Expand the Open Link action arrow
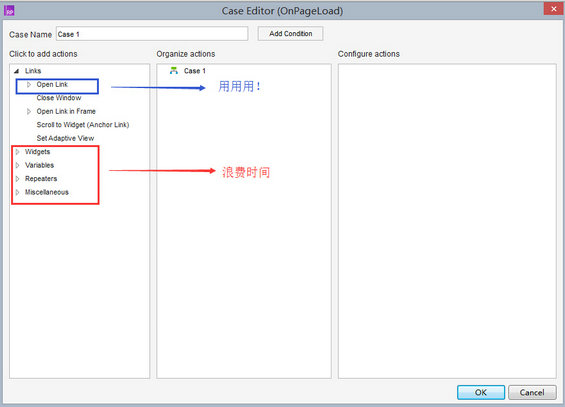The width and height of the screenshot is (565, 407). pyautogui.click(x=29, y=85)
